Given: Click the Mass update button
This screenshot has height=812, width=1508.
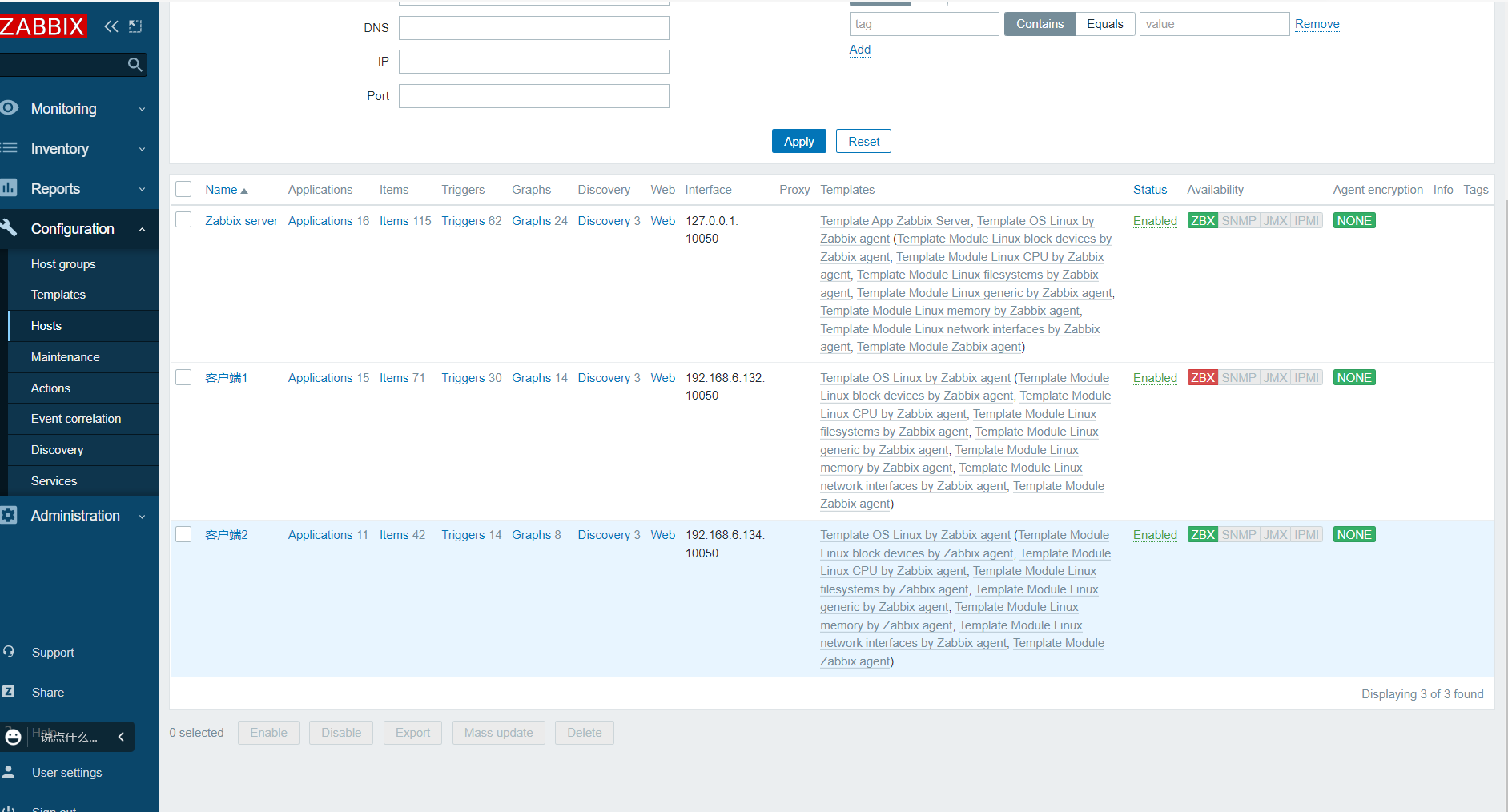Looking at the screenshot, I should tap(498, 733).
